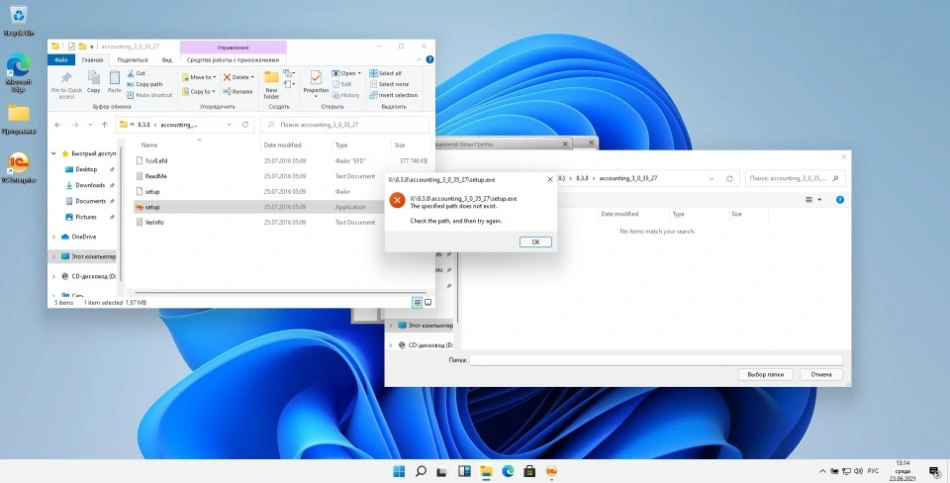Expand the OneDrive tree node
The image size is (950, 483).
click(x=55, y=237)
